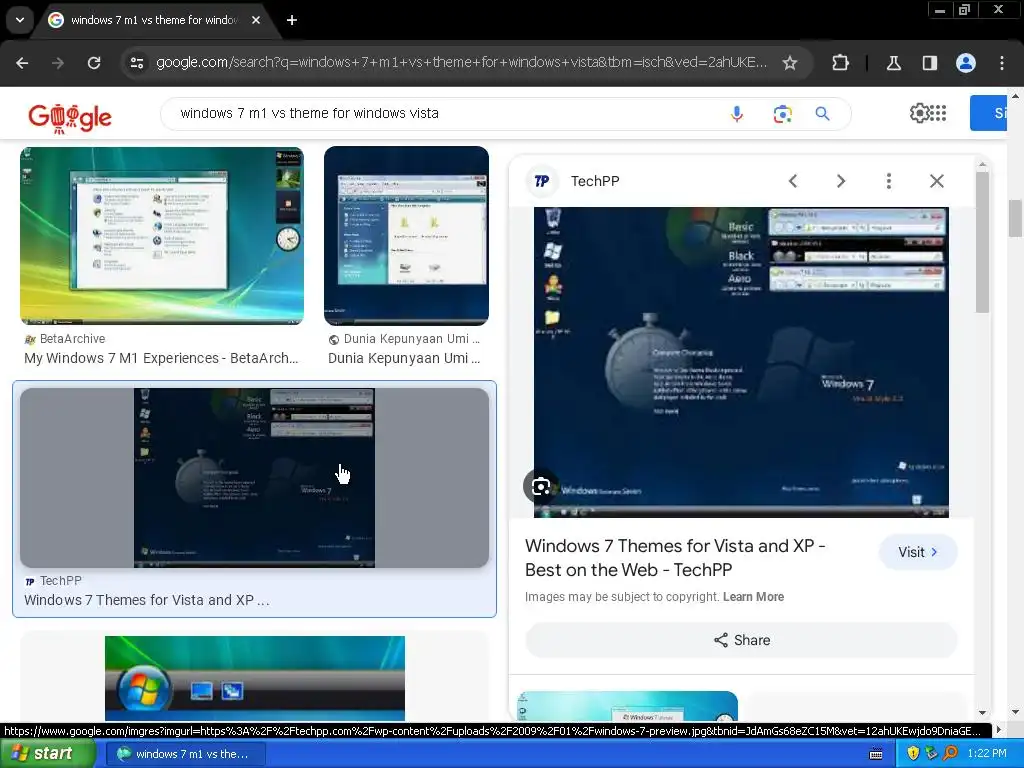Click the orange magnifier tray icon

950,754
